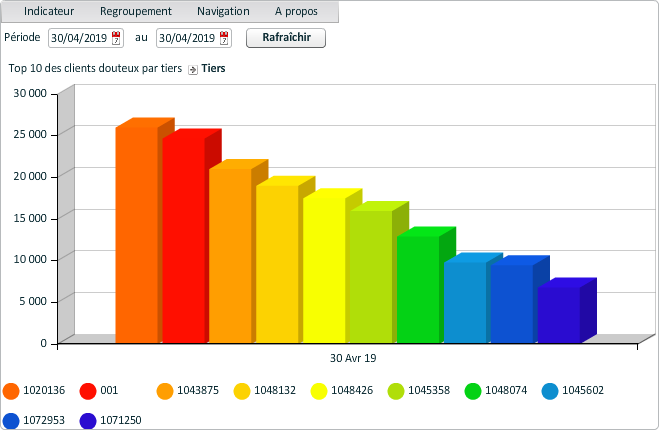Click the blue legend swatch for 1072953
Image resolution: width=659 pixels, height=430 pixels.
click(11, 421)
